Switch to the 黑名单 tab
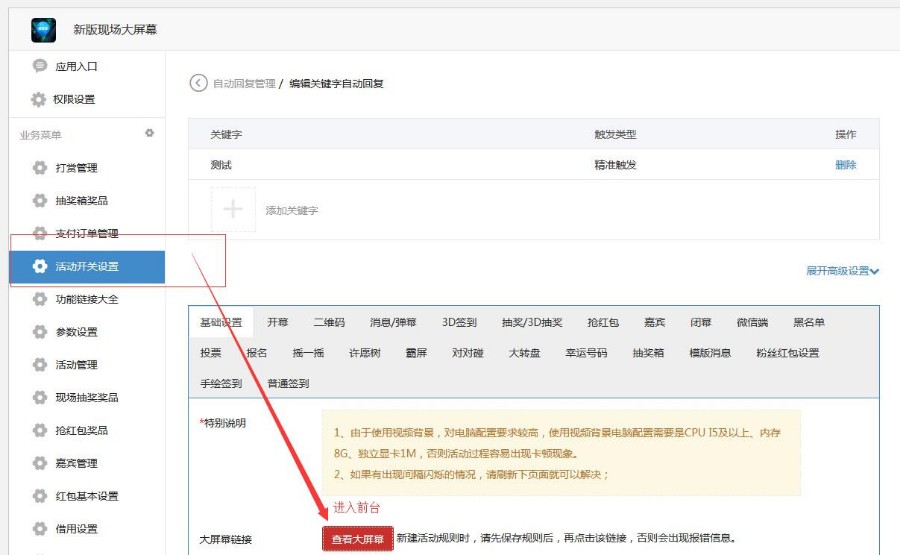900x555 pixels. [x=809, y=323]
